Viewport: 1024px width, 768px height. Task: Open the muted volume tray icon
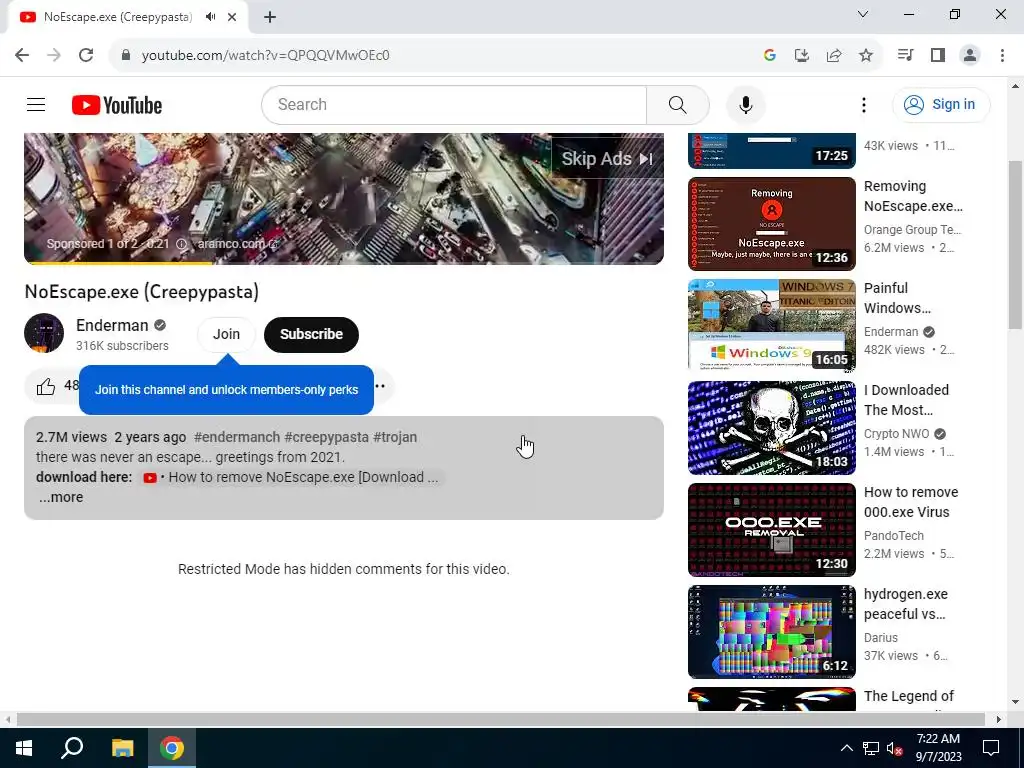[895, 748]
